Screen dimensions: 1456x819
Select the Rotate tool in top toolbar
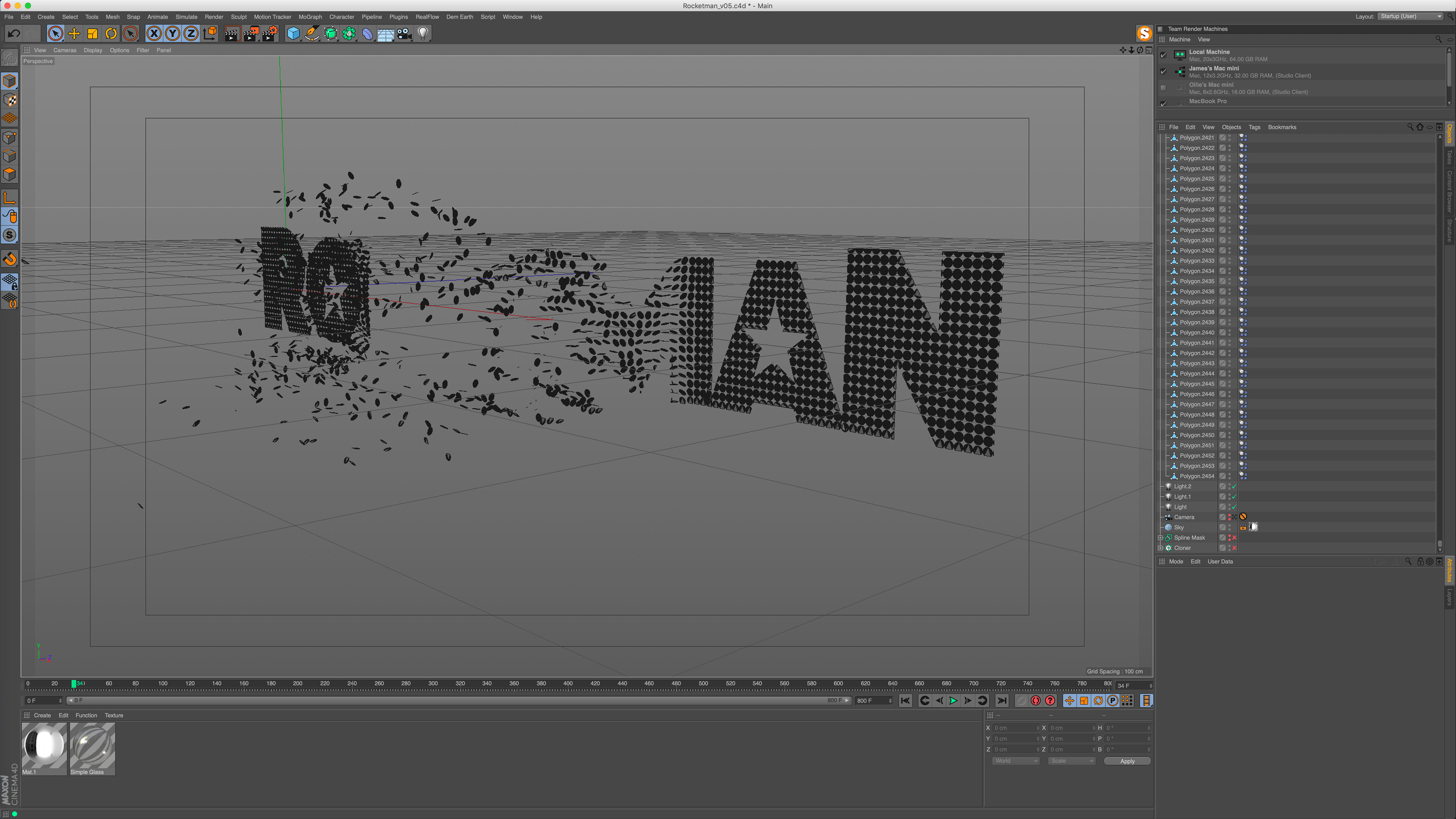(111, 34)
